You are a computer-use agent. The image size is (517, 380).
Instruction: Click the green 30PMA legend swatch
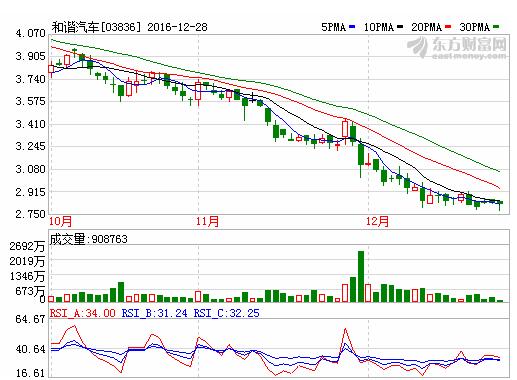496,27
